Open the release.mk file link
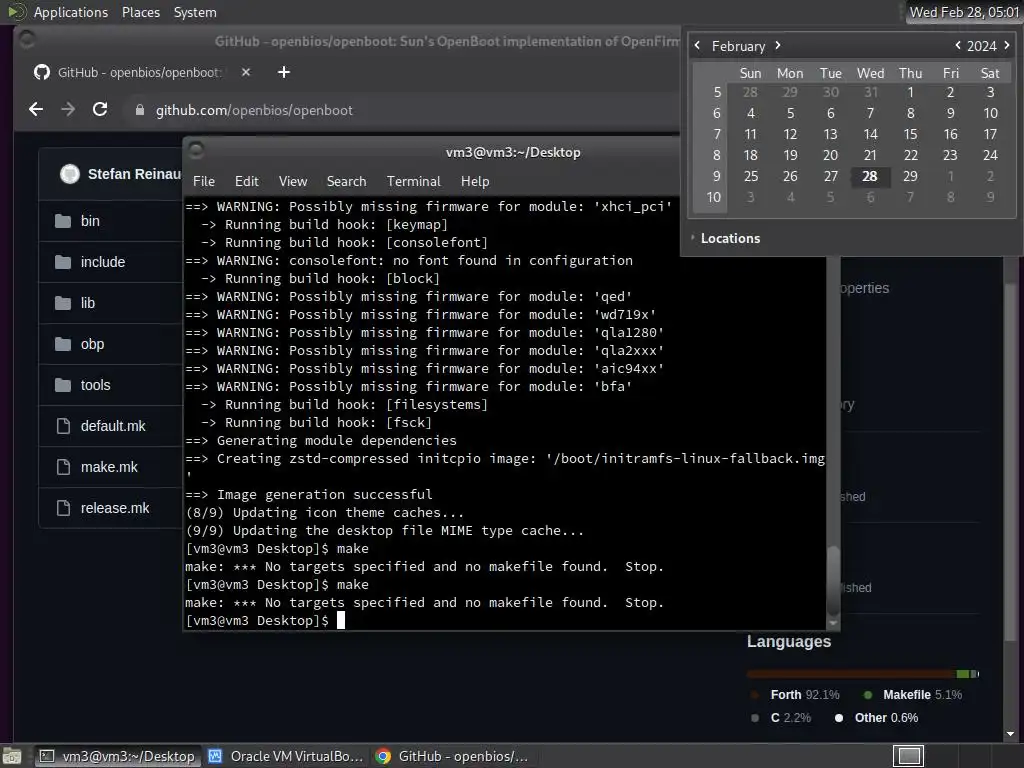This screenshot has width=1024, height=768. [115, 508]
